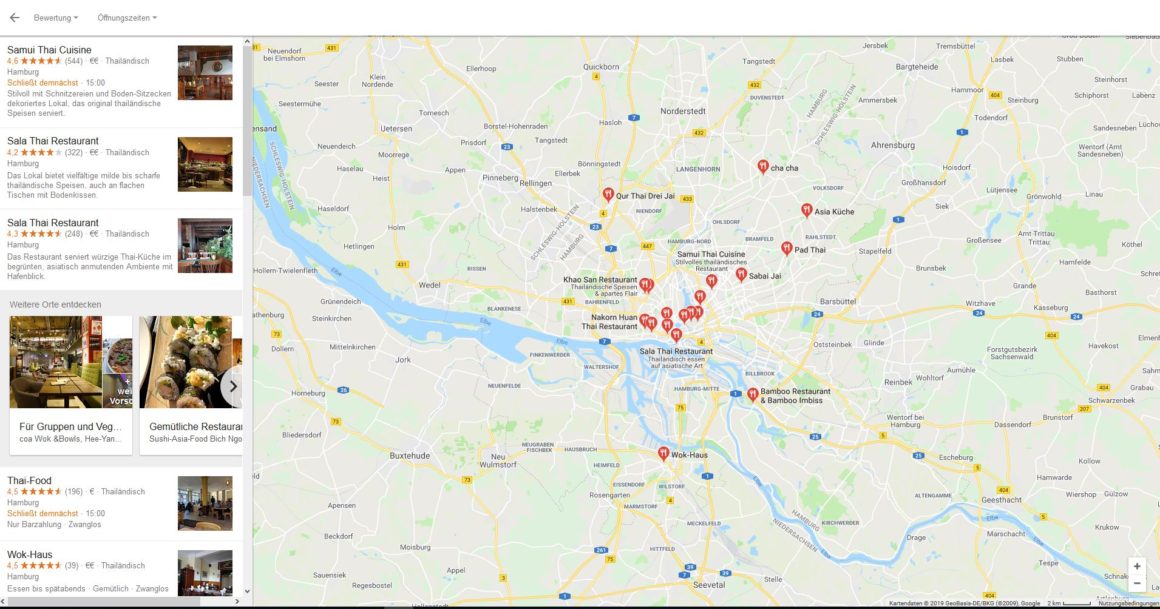1160x609 pixels.
Task: Open the Samui Thai Cuisine photo thumbnail
Action: click(x=205, y=73)
